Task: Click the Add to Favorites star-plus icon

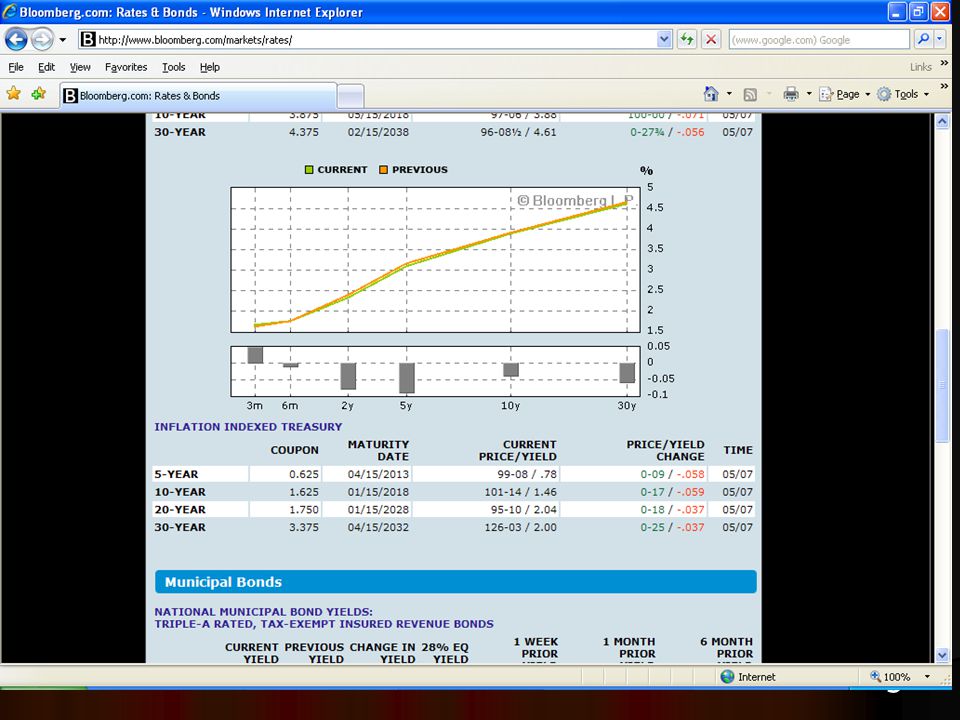Action: 39,94
